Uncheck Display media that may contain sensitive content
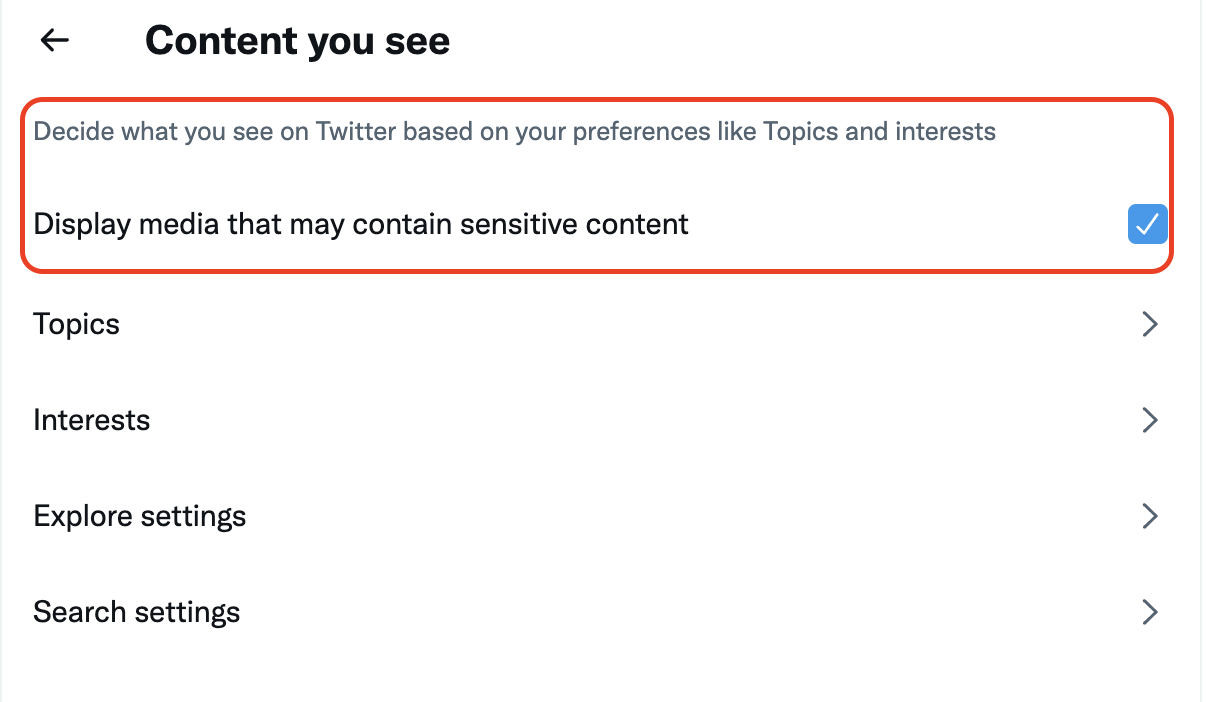This screenshot has height=702, width=1206. 1147,224
